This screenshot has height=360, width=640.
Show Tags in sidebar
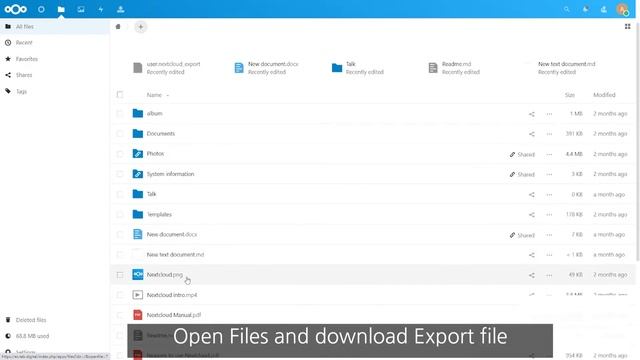[55, 91]
